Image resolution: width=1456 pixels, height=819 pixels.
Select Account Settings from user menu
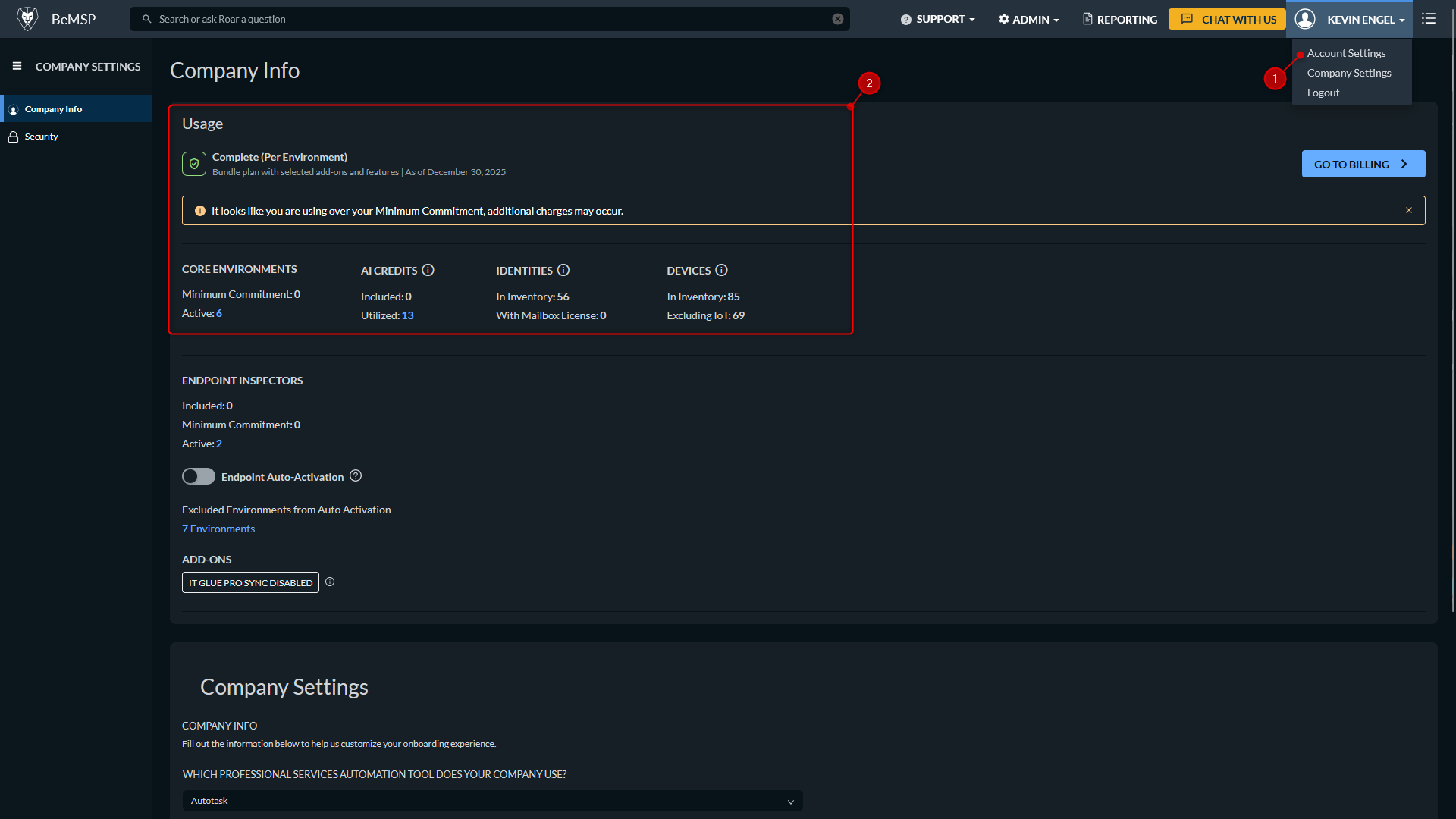point(1346,53)
